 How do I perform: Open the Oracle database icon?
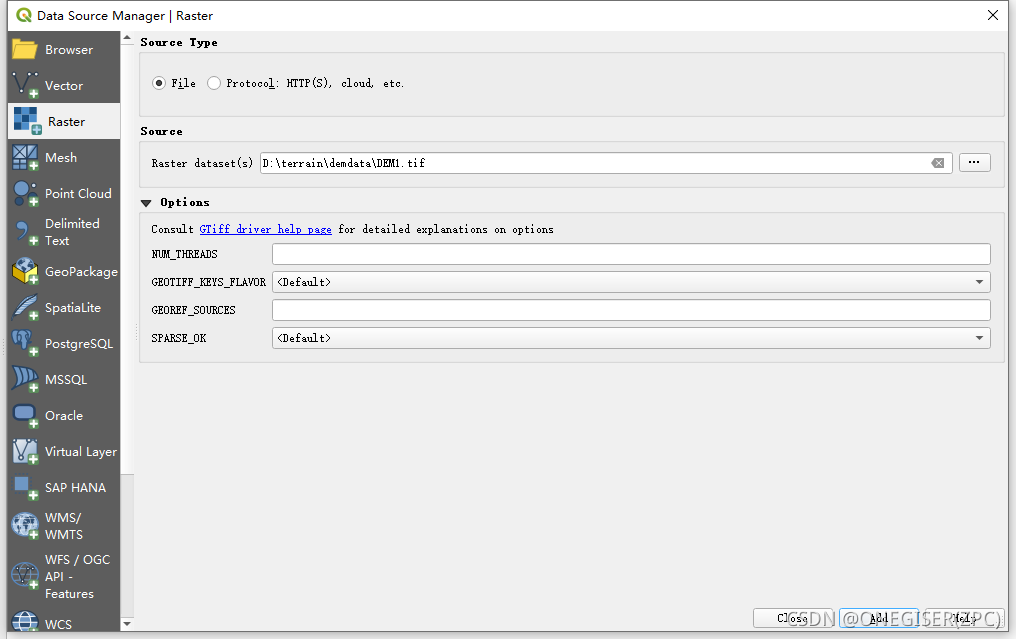click(x=25, y=415)
